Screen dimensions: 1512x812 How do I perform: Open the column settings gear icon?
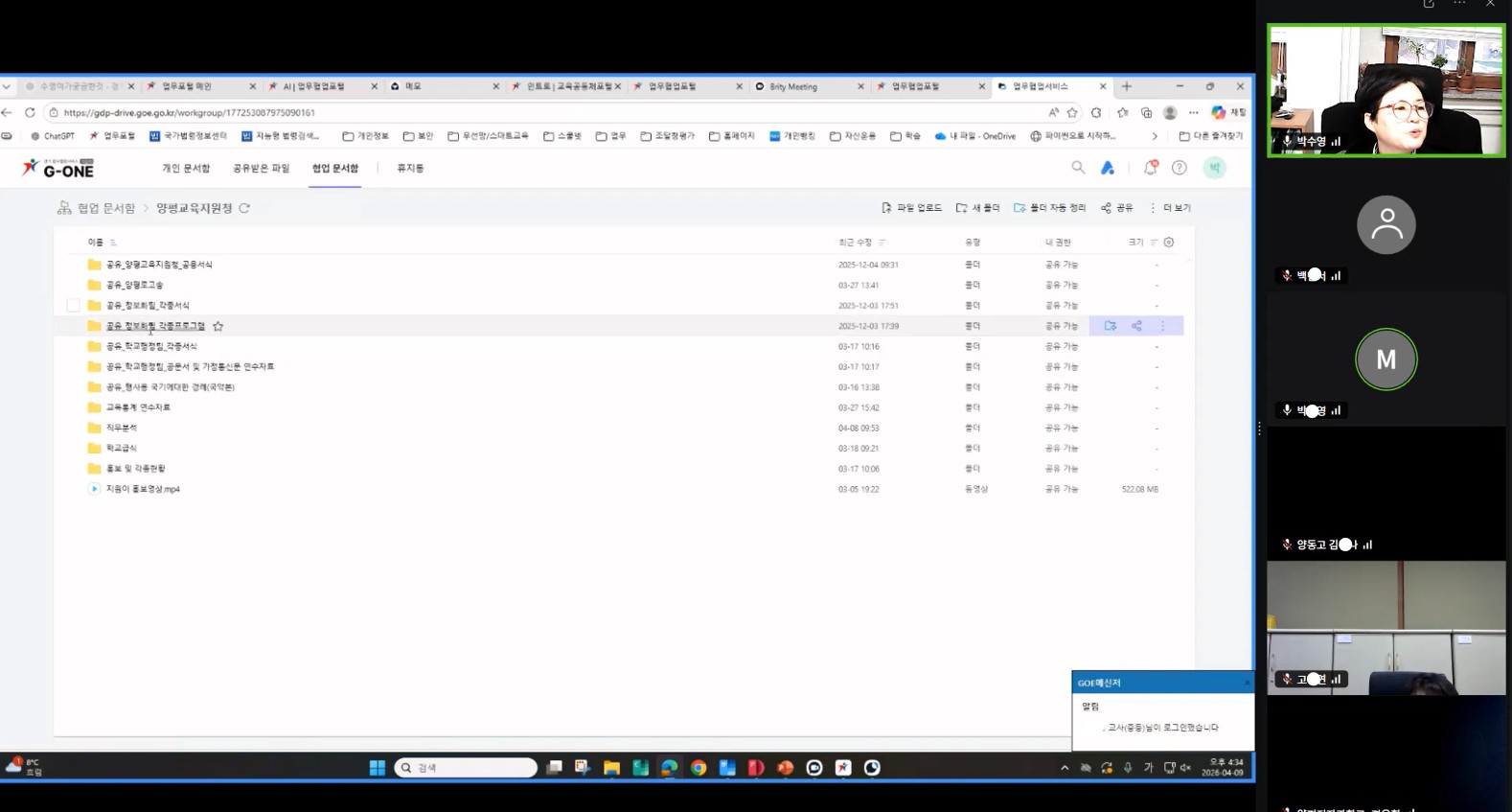[x=1169, y=243]
